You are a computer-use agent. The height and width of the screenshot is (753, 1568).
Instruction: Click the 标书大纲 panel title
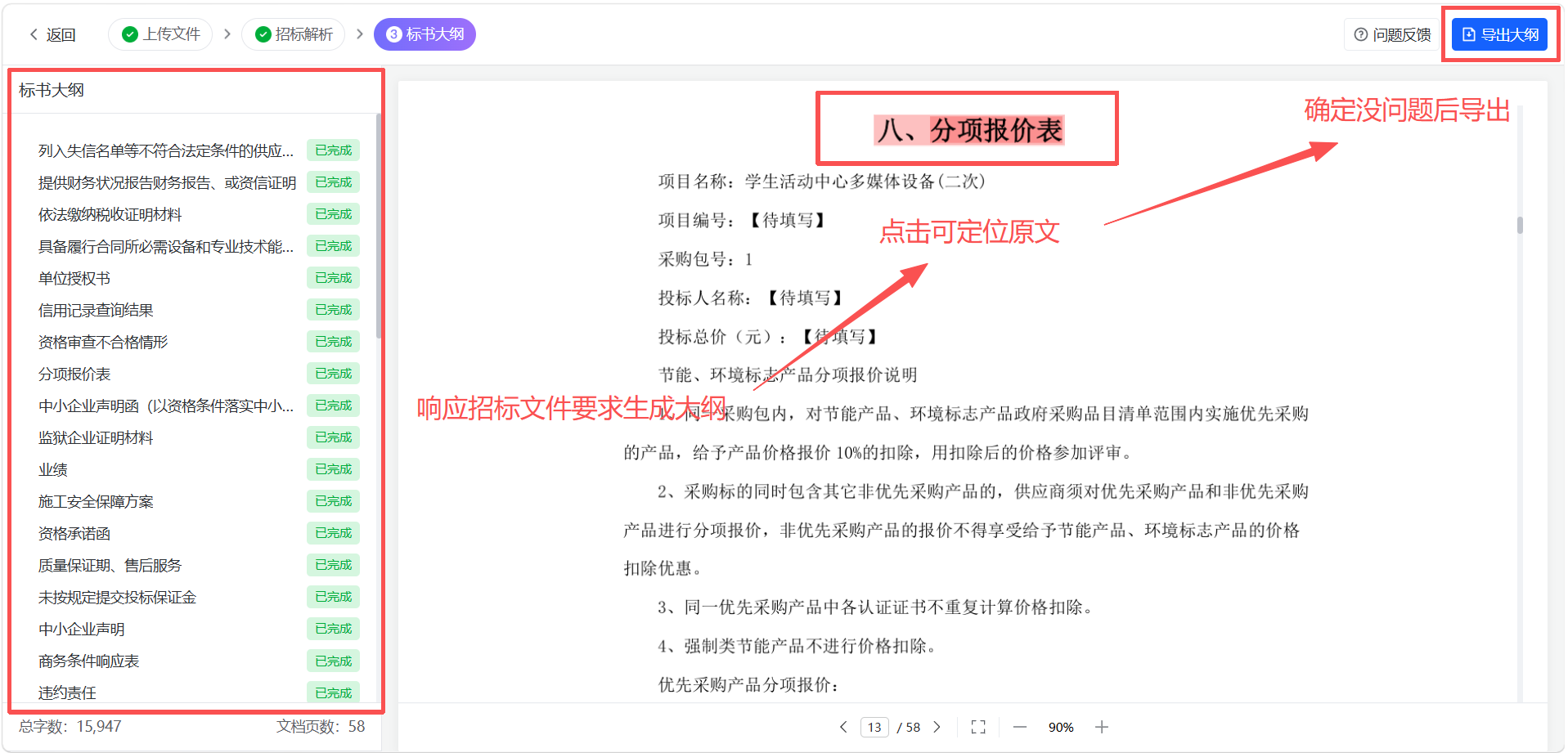tap(51, 90)
